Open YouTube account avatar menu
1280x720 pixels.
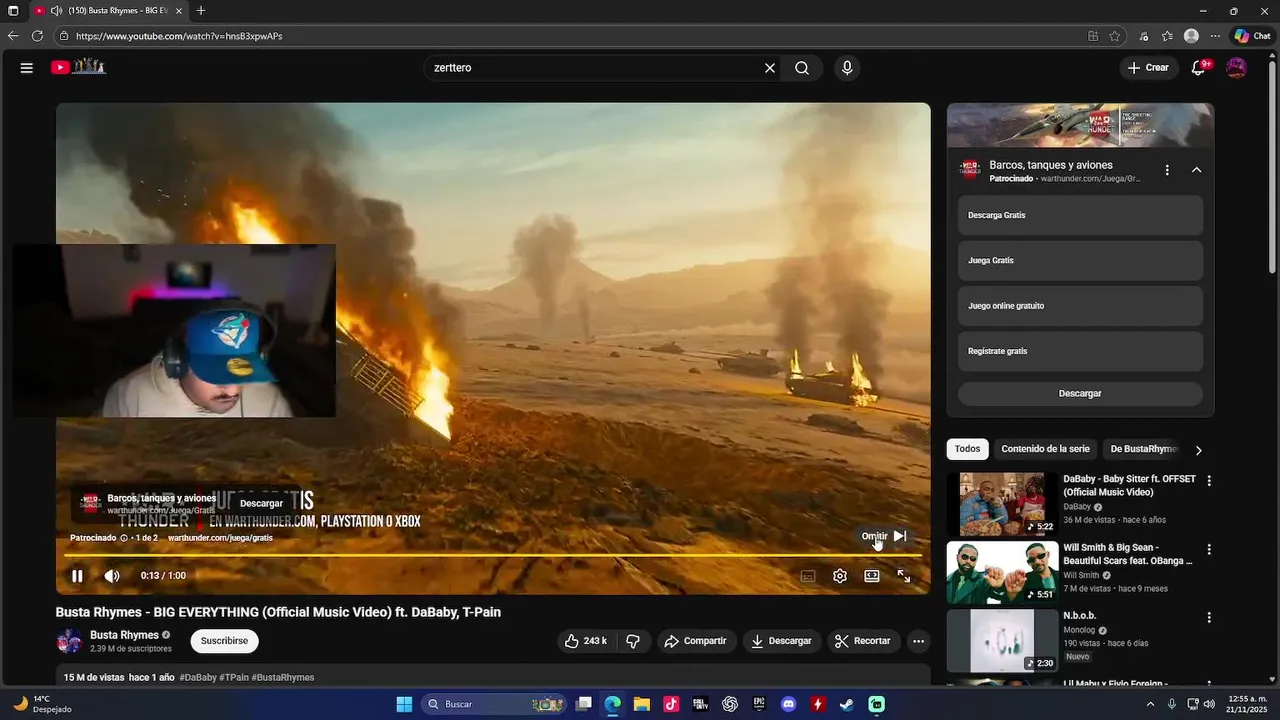click(1237, 68)
